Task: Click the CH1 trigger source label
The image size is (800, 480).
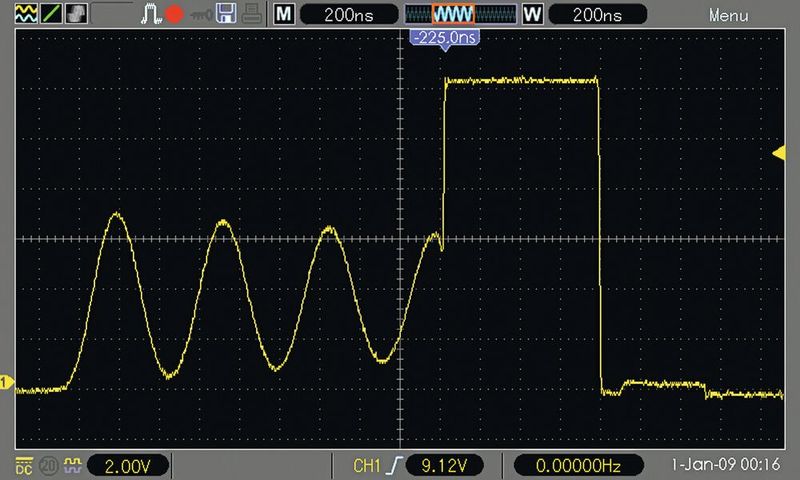Action: pos(368,465)
